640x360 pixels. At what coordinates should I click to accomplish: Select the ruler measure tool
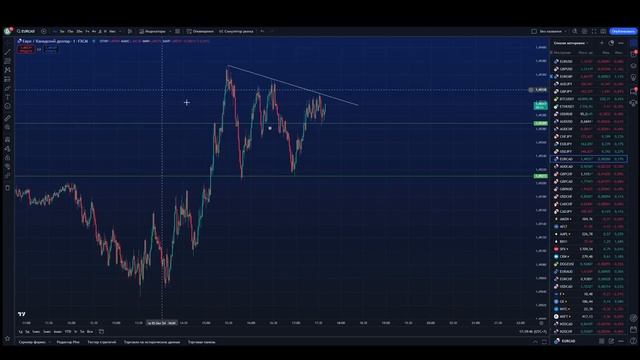(x=7, y=118)
